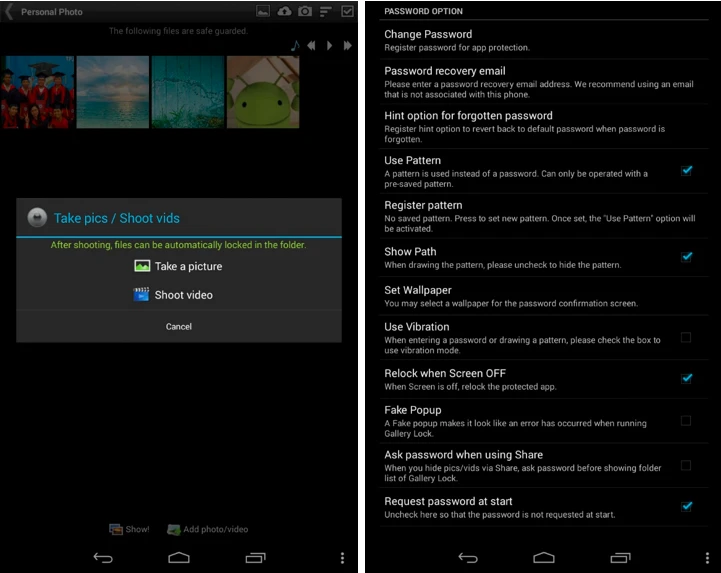Viewport: 721px width, 573px height.
Task: Uncheck Request password at start
Action: click(x=686, y=507)
